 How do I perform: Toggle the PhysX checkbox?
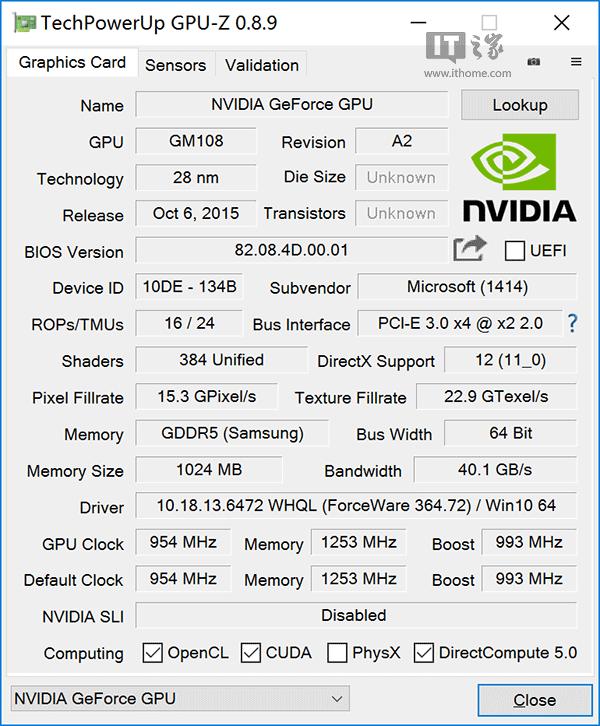click(x=337, y=653)
